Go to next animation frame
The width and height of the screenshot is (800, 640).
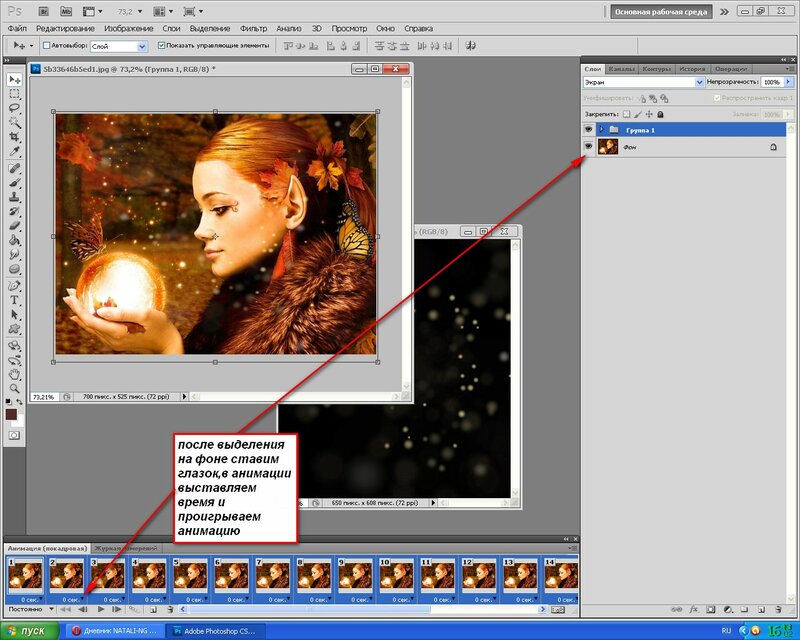[117, 609]
